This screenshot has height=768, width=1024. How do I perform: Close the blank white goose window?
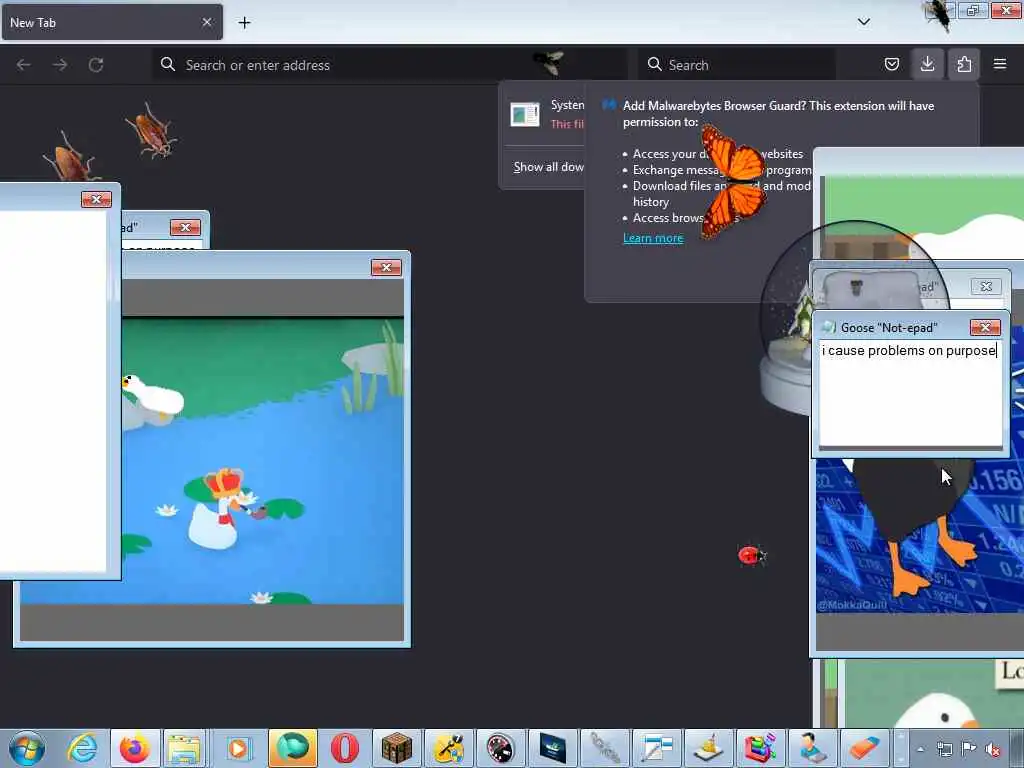point(96,199)
